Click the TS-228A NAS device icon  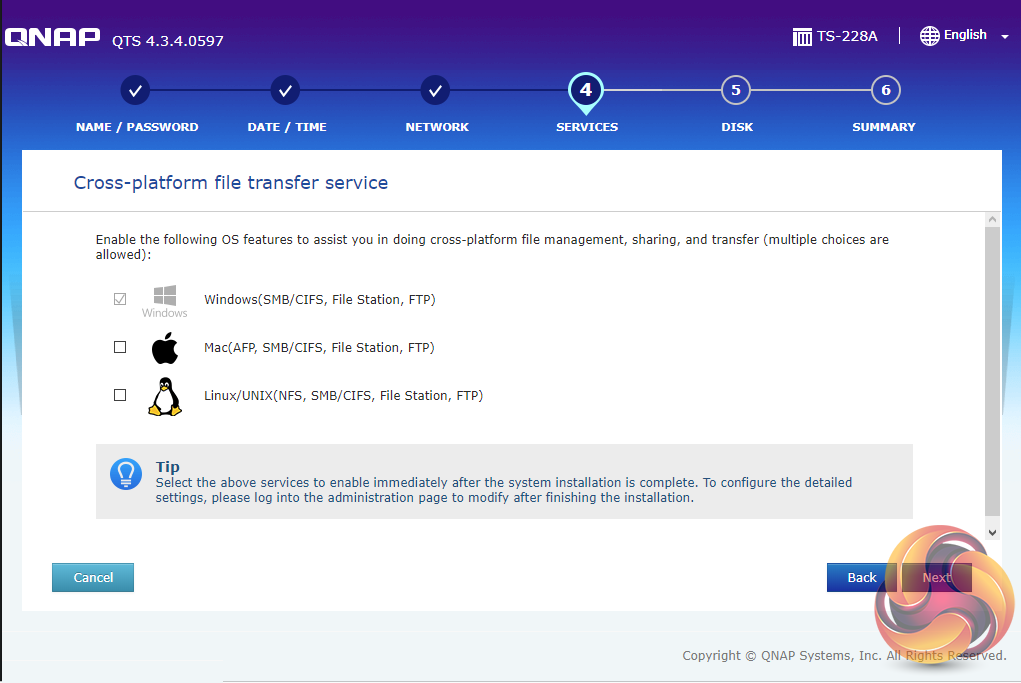coord(802,36)
